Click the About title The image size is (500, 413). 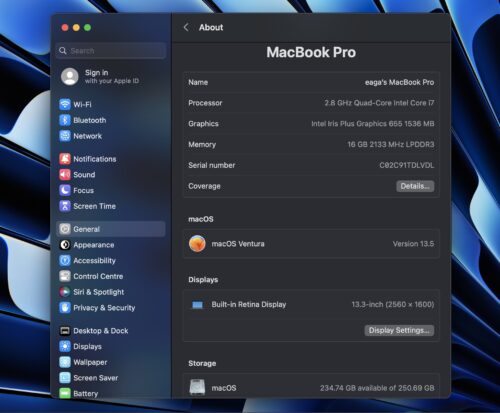point(211,27)
